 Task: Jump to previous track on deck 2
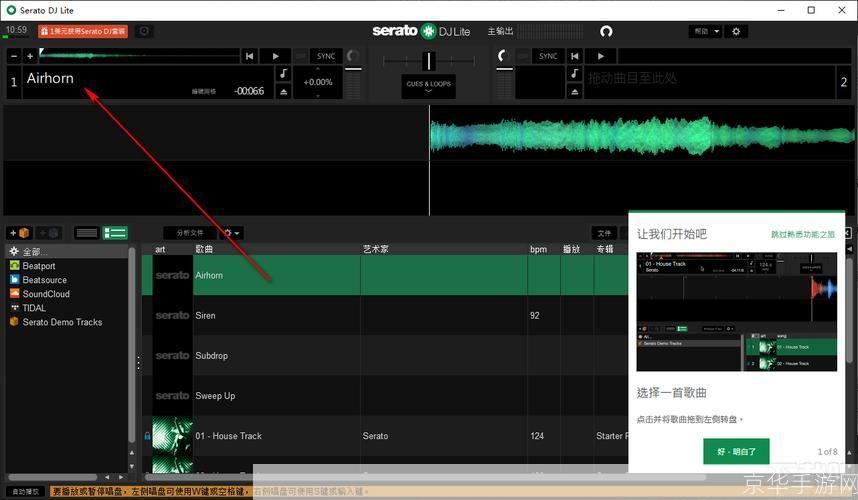tap(575, 56)
